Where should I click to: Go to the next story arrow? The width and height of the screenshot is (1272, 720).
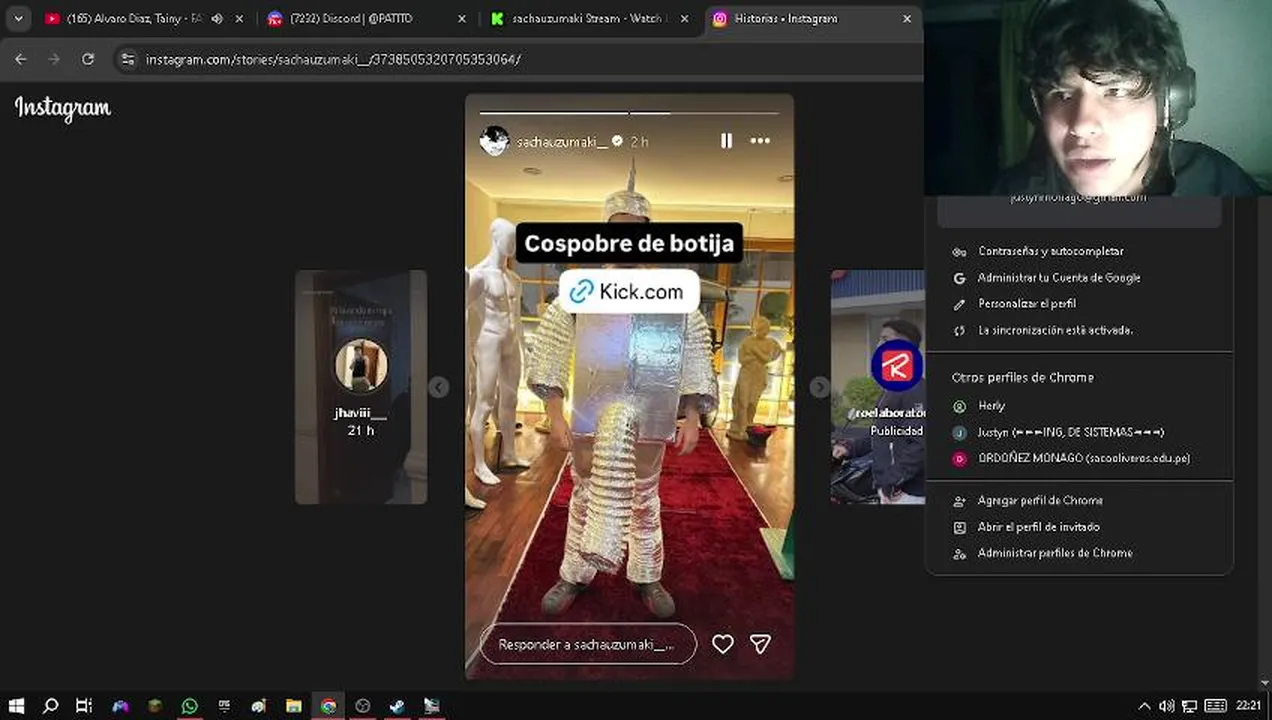click(x=819, y=387)
